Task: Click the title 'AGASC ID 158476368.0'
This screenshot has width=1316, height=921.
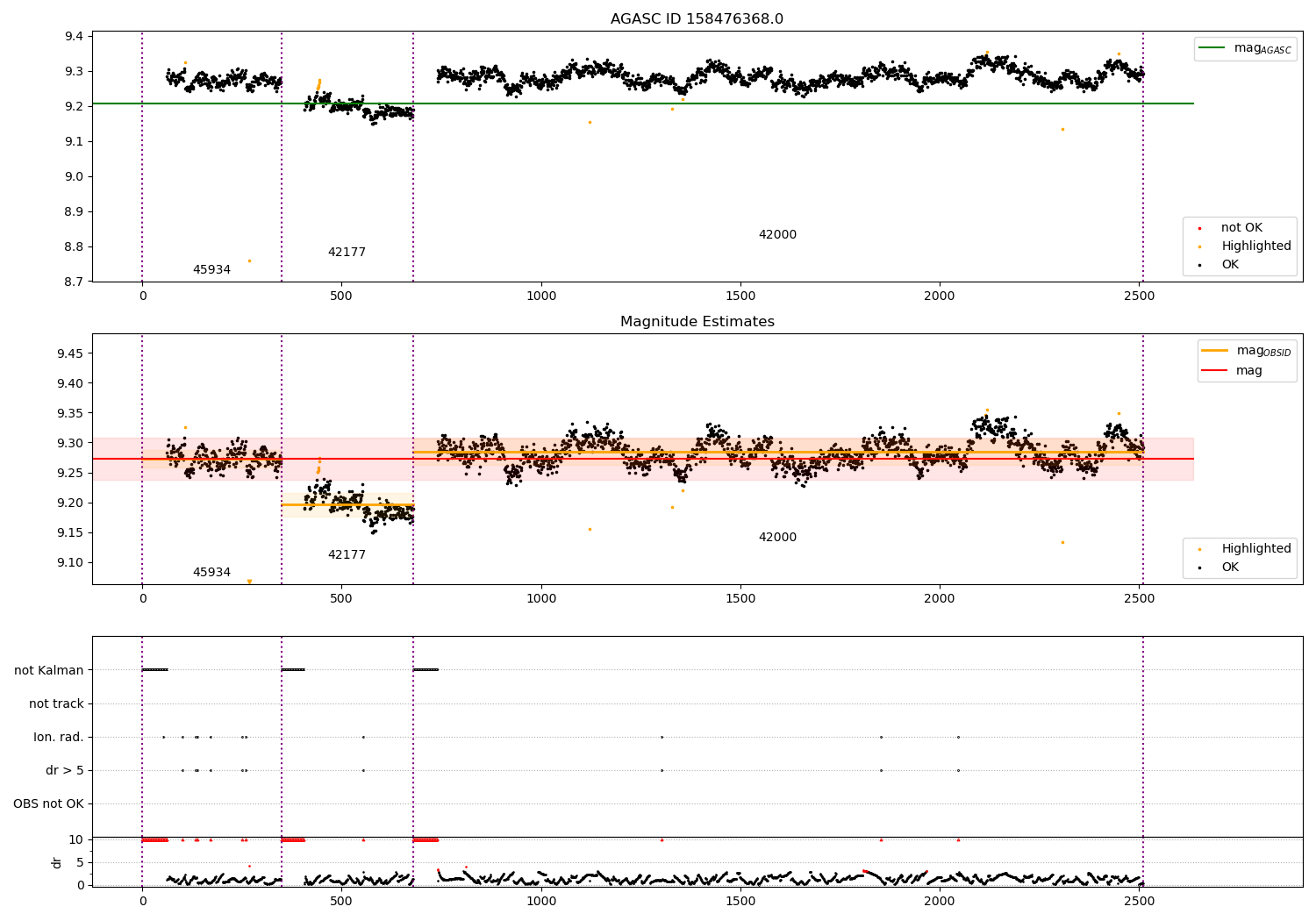Action: 697,19
